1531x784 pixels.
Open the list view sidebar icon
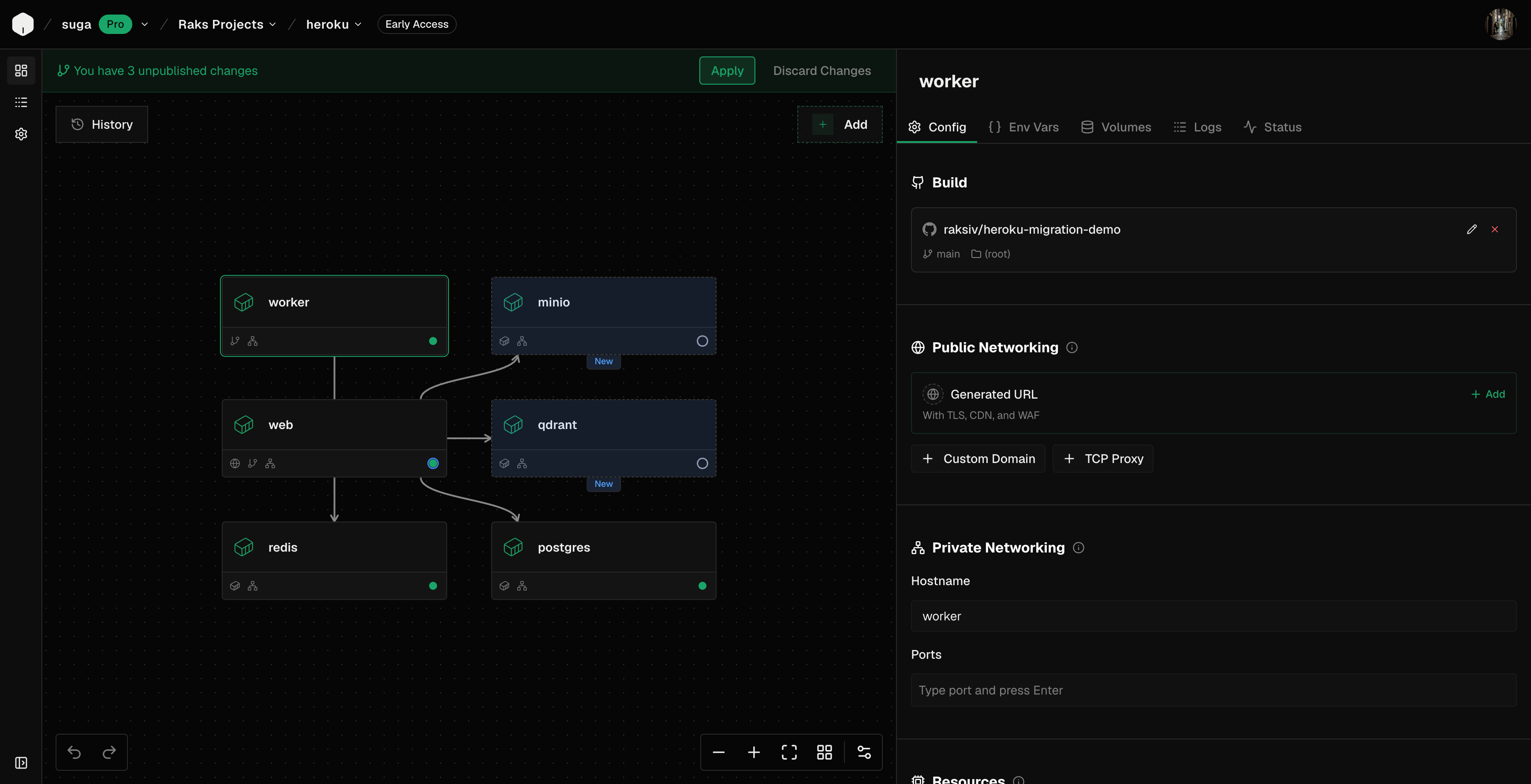click(21, 102)
